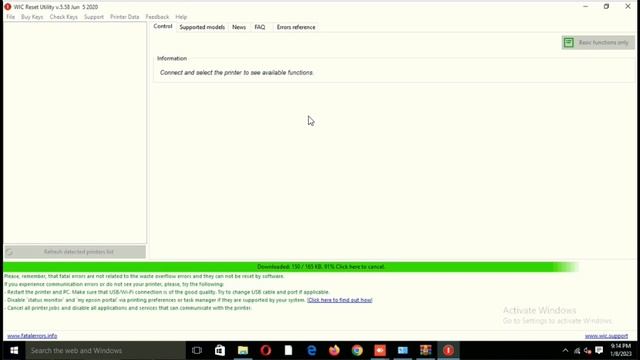This screenshot has width=640, height=360.
Task: Switch to the Supported models tab
Action: (202, 27)
